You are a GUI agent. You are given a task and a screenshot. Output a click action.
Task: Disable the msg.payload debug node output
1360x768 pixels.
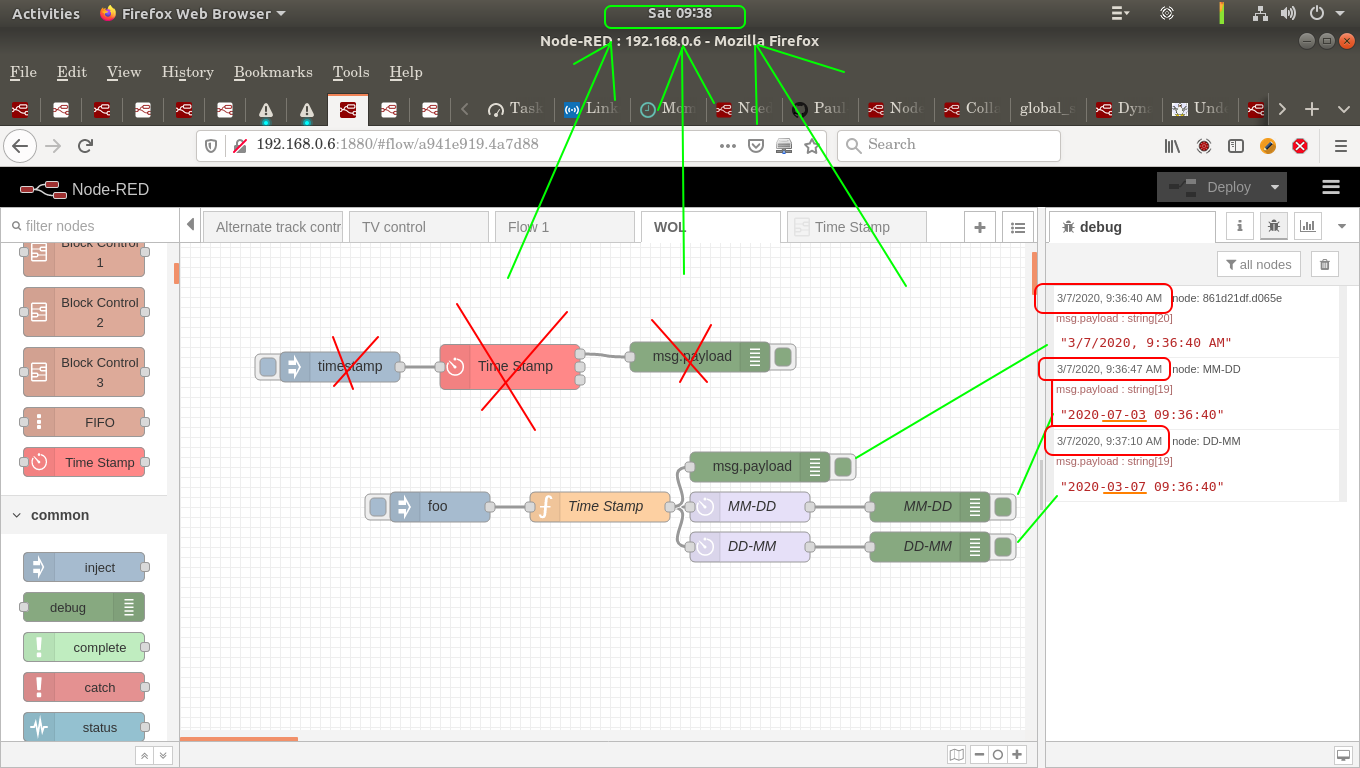(x=783, y=357)
